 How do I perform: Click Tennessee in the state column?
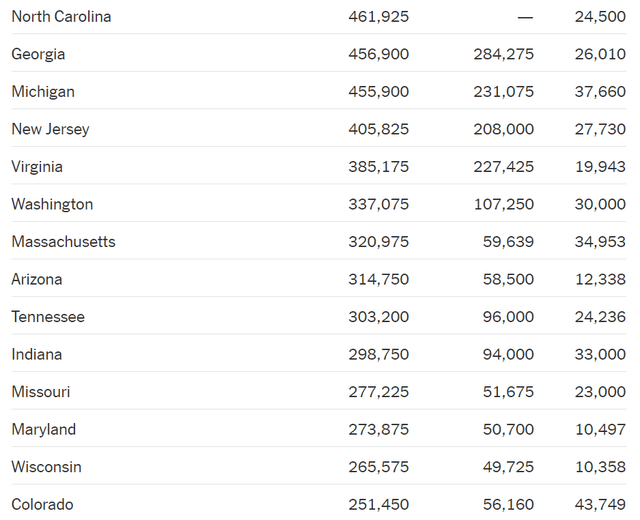click(x=48, y=317)
